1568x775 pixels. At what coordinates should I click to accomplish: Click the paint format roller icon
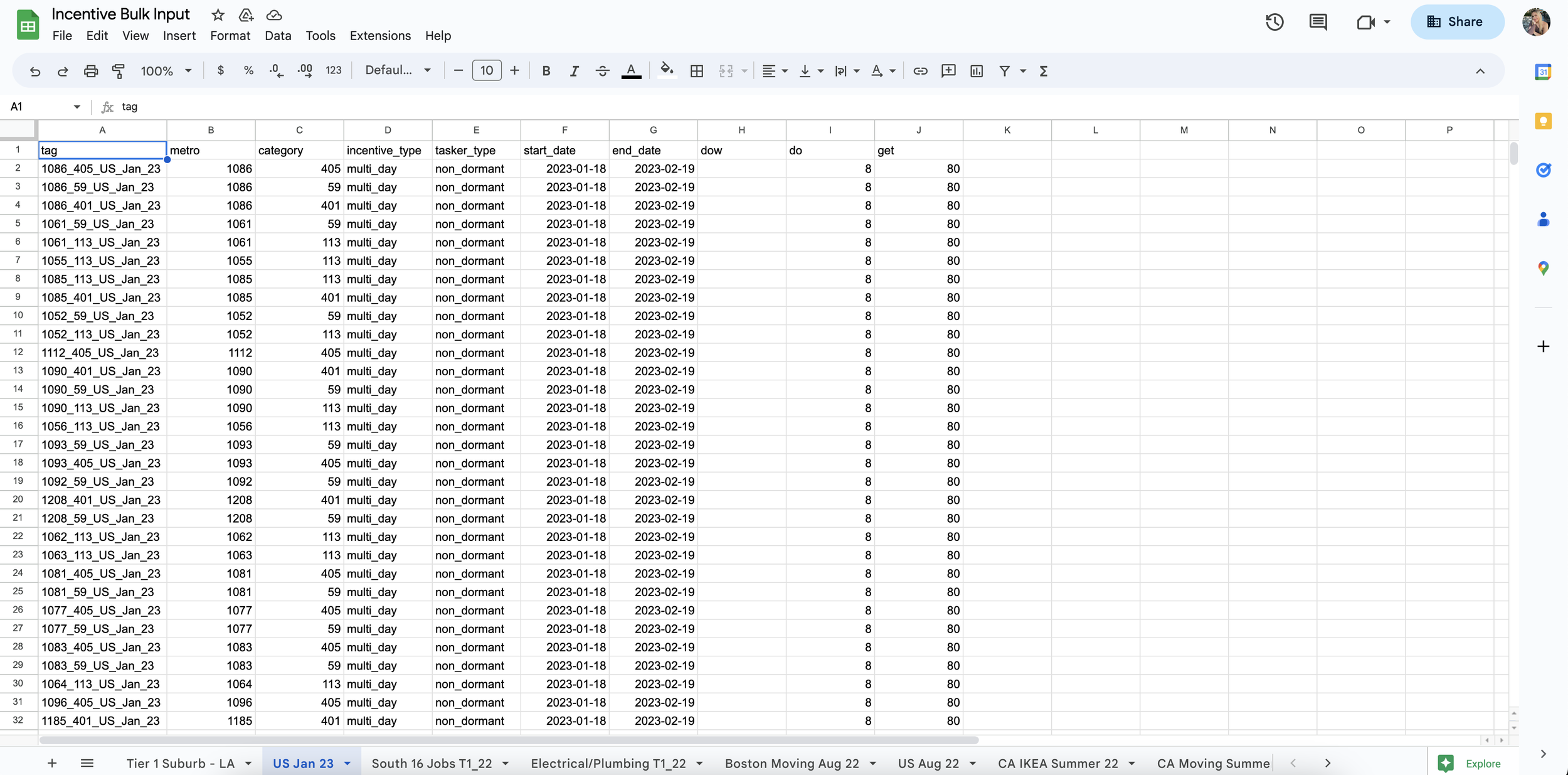(x=118, y=71)
